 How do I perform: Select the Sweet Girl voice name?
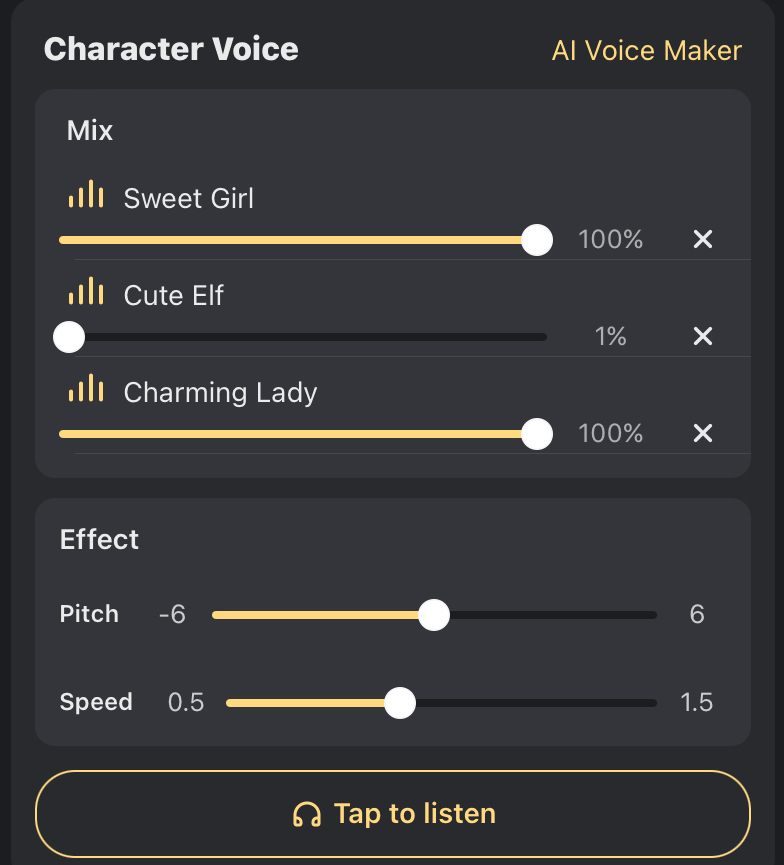(x=188, y=198)
